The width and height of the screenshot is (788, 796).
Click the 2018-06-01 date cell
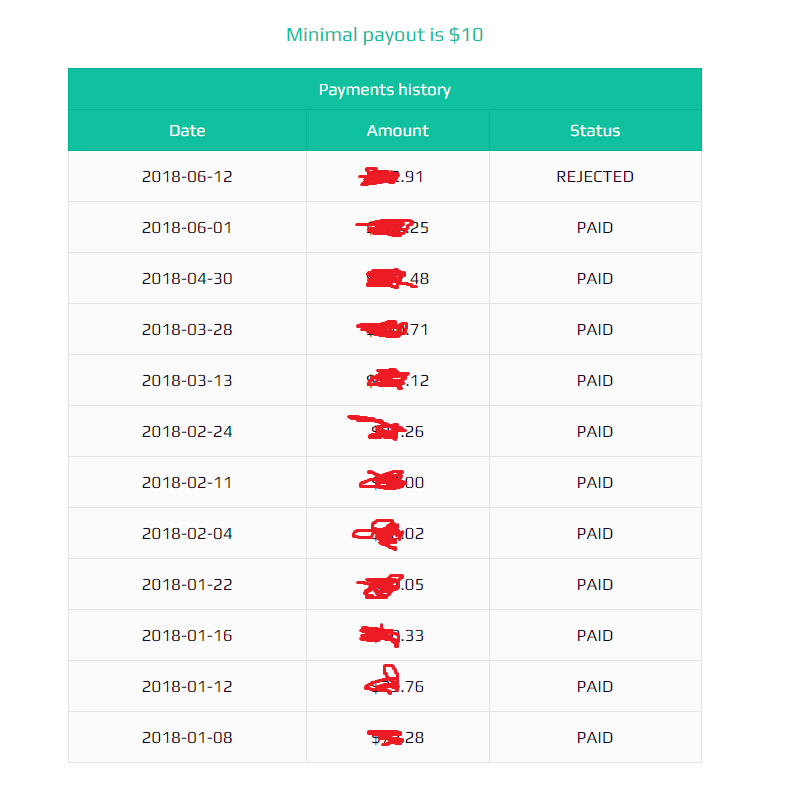(187, 227)
